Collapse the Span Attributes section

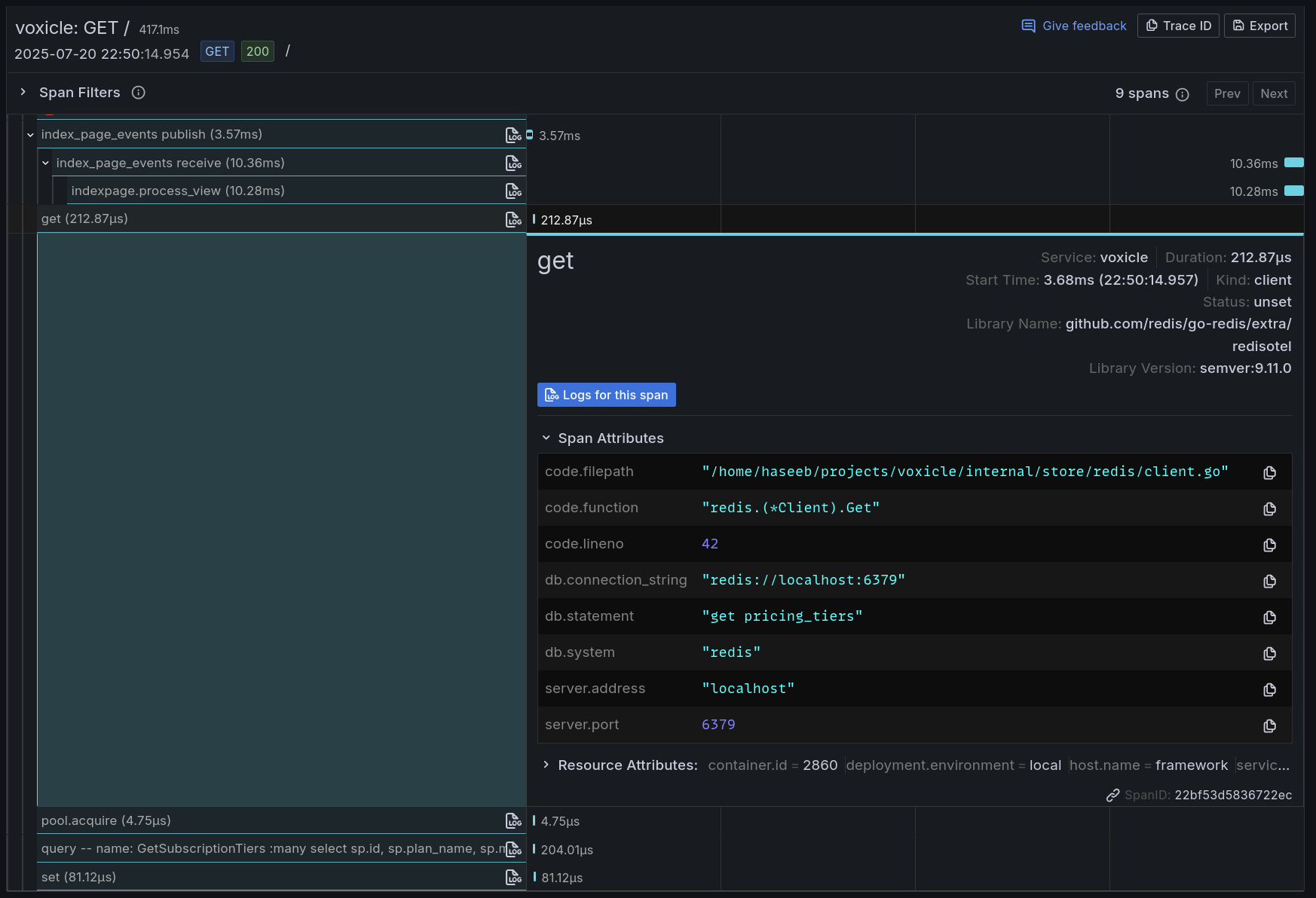[546, 438]
